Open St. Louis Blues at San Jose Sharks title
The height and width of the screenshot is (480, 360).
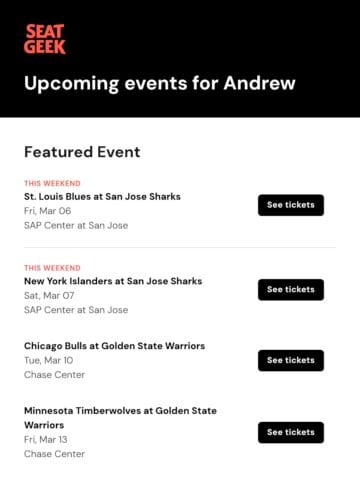tap(102, 197)
